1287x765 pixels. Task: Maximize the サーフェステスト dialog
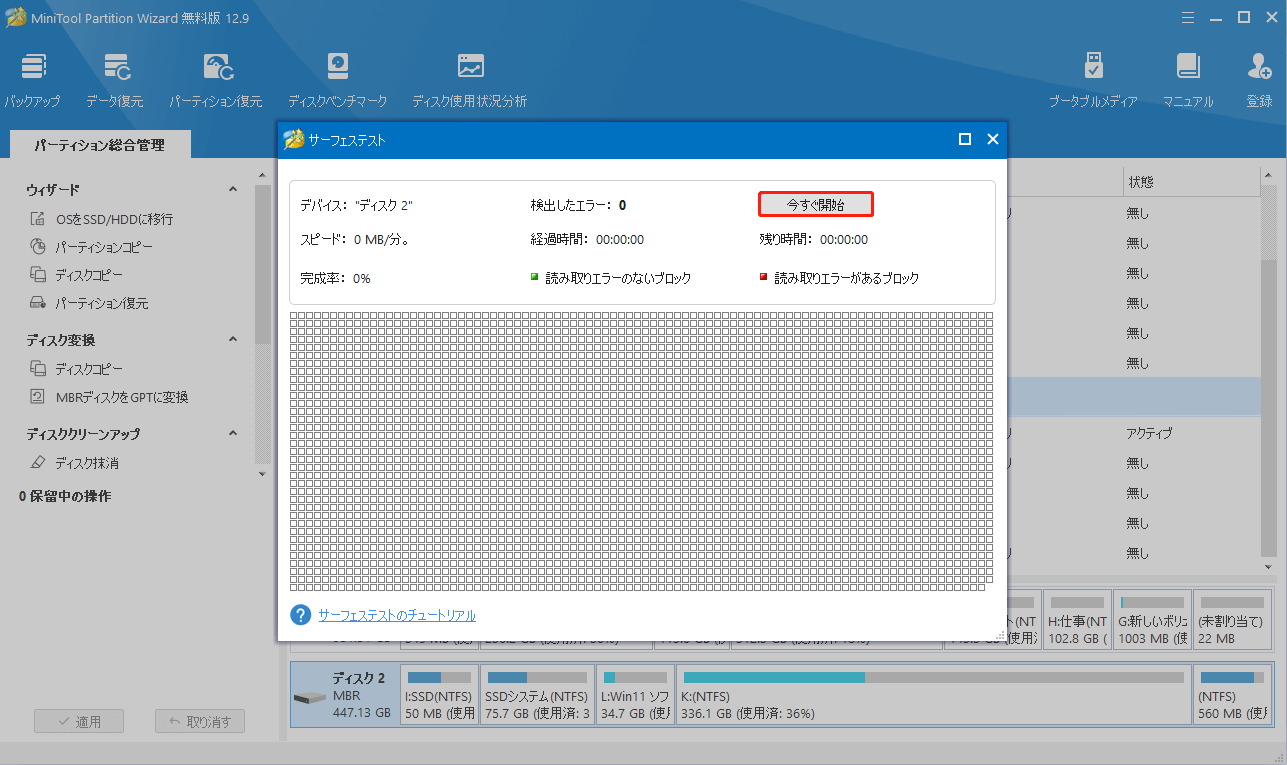tap(965, 140)
